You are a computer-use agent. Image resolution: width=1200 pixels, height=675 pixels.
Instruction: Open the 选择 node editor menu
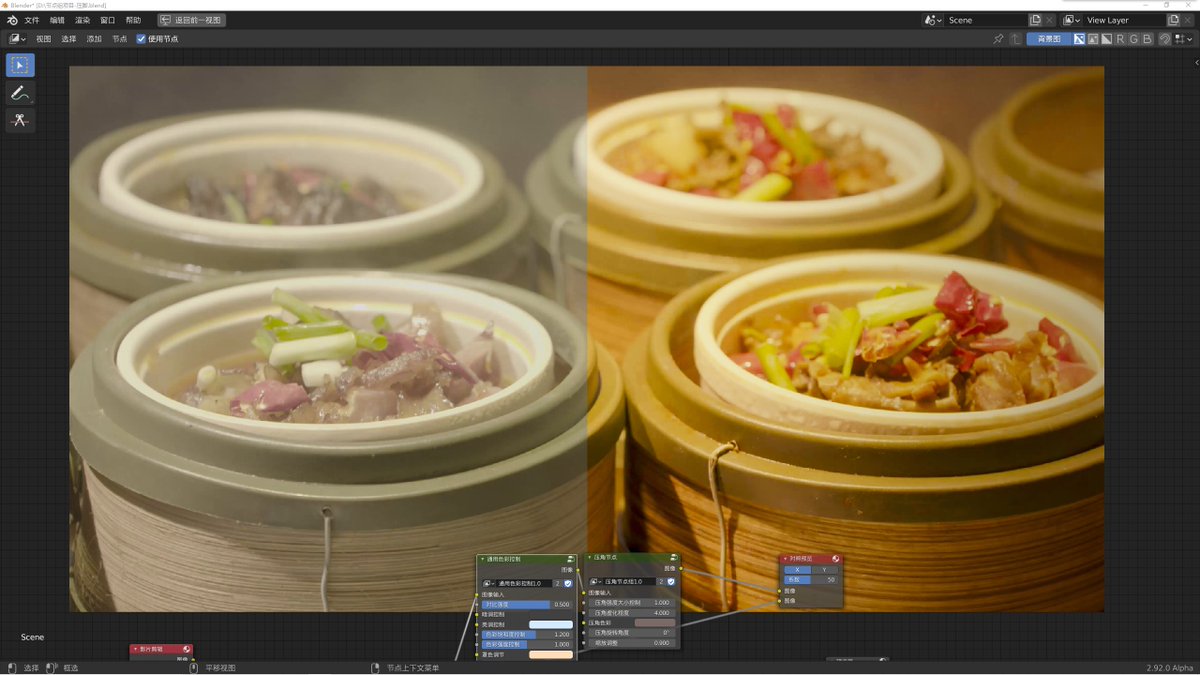tap(68, 39)
